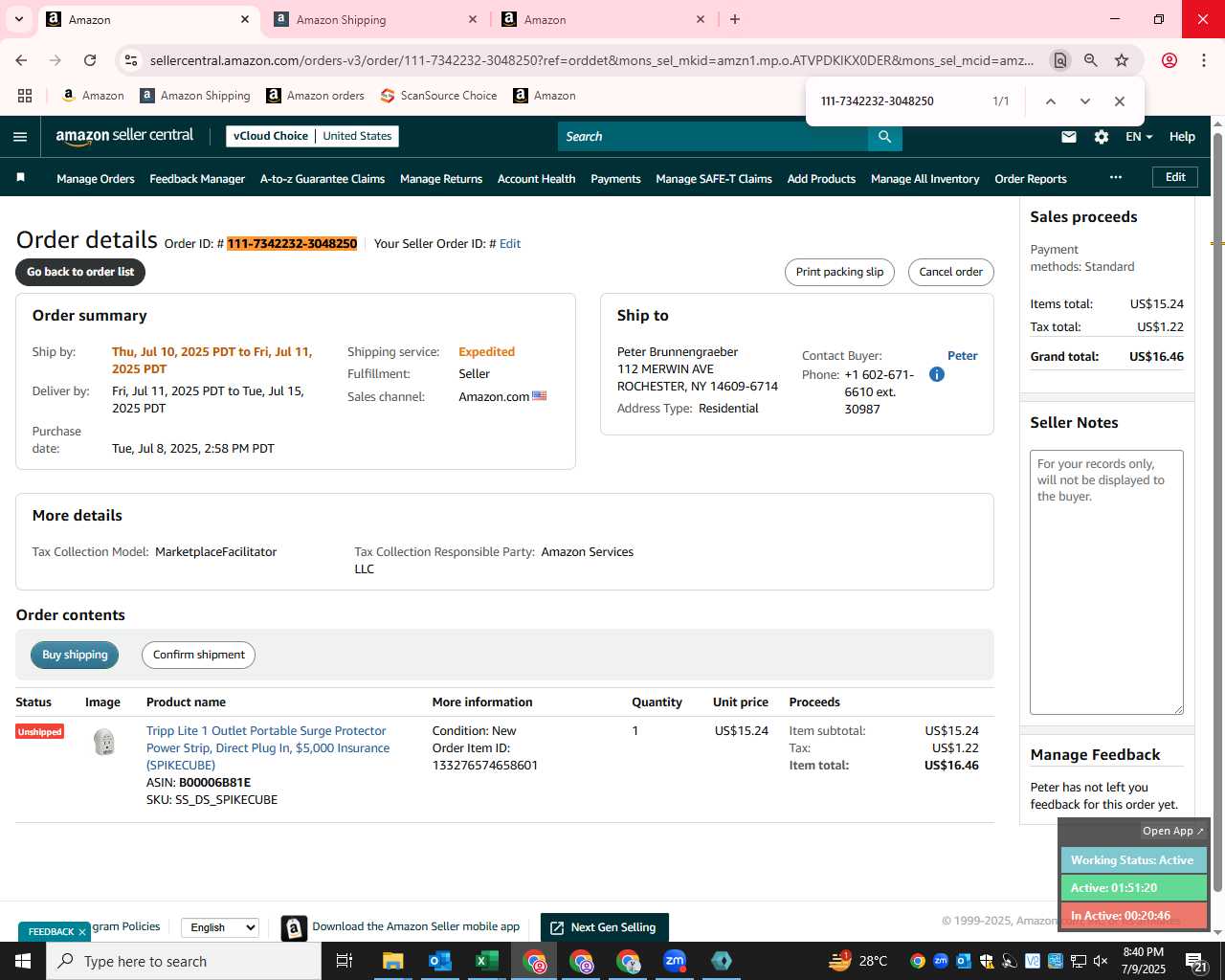Open the settings gear in Seller Central
1225x980 pixels.
click(x=1102, y=137)
